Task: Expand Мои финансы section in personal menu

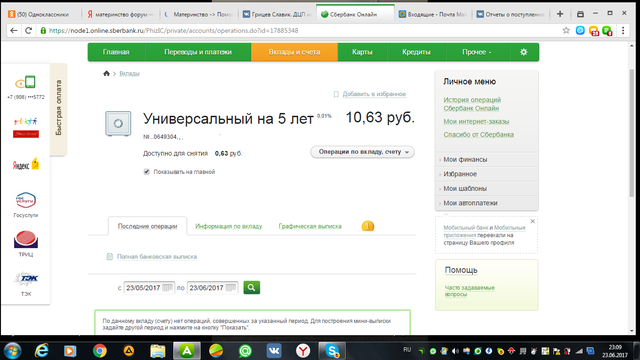Action: [x=465, y=159]
